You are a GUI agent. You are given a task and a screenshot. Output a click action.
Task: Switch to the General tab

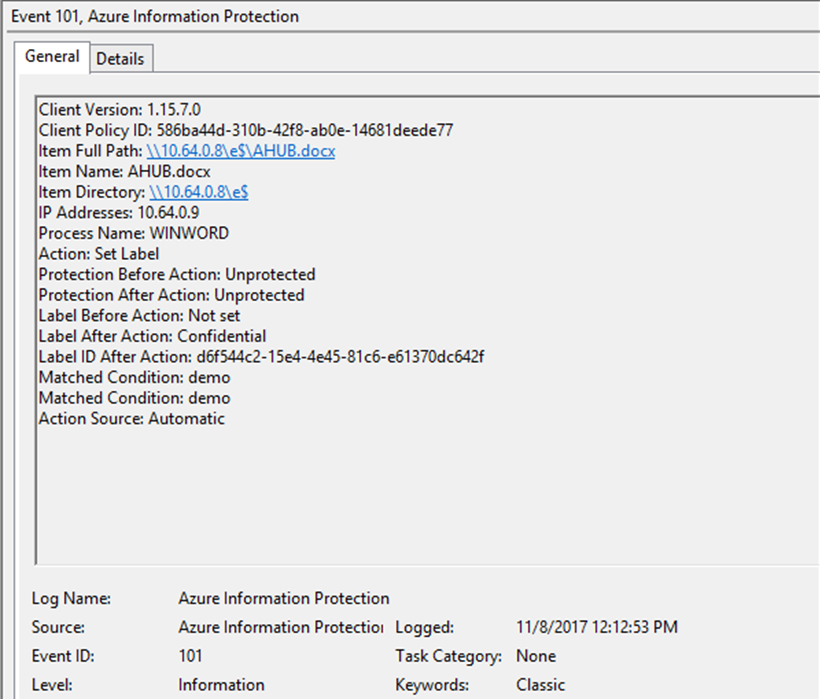(52, 56)
